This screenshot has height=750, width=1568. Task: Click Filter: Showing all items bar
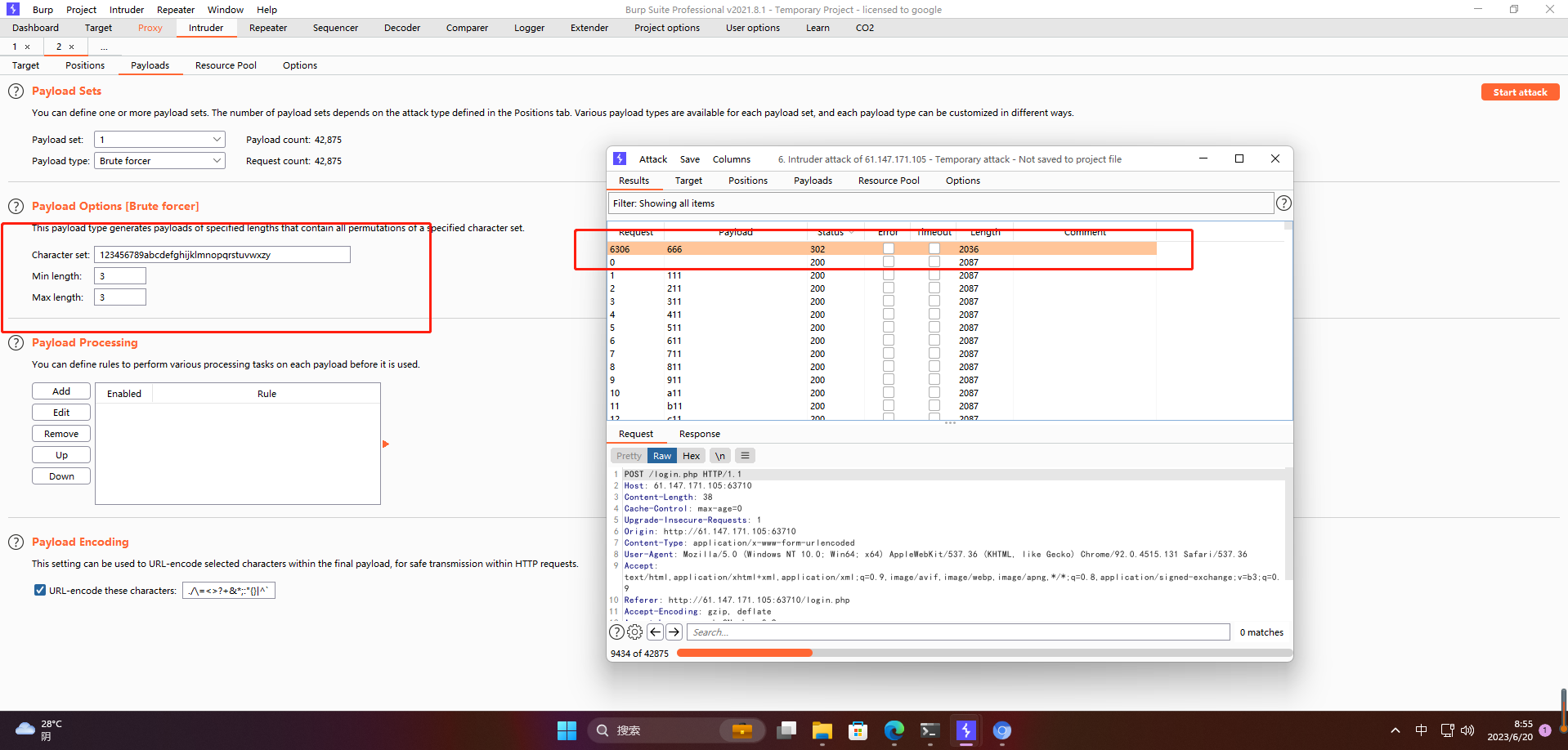(940, 203)
